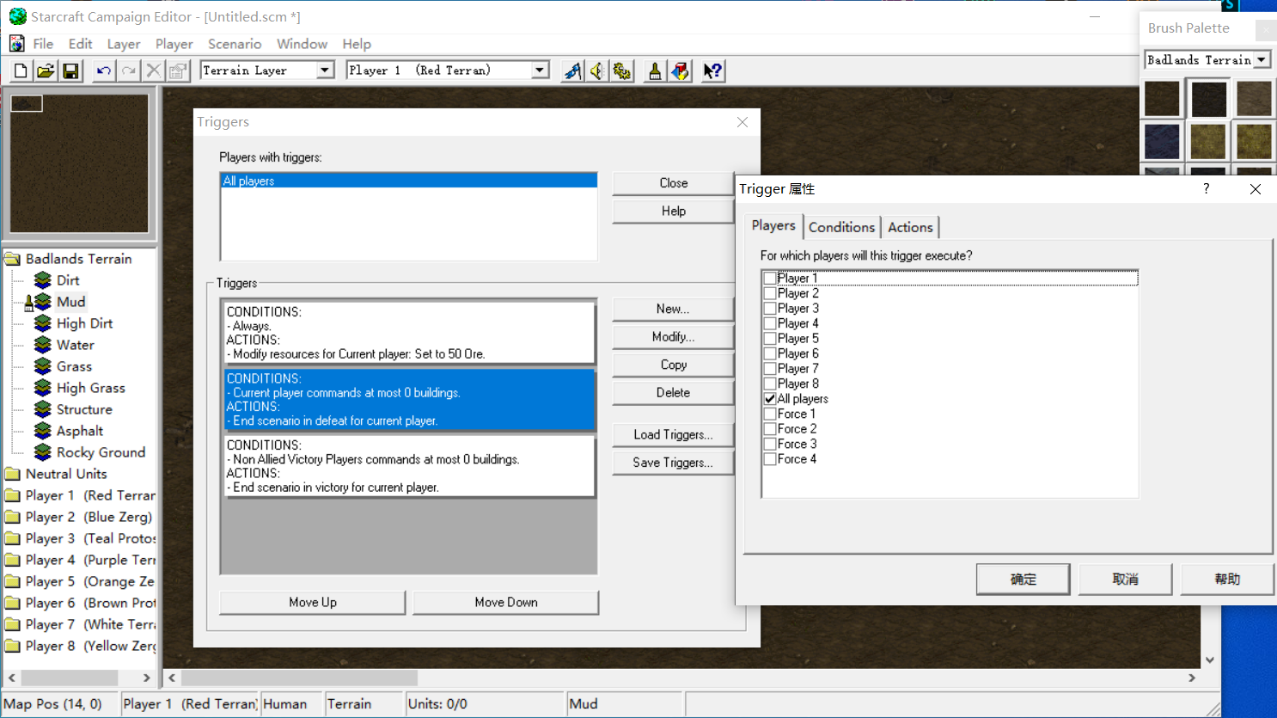Click the Open file folder icon
This screenshot has width=1277, height=718.
45,71
